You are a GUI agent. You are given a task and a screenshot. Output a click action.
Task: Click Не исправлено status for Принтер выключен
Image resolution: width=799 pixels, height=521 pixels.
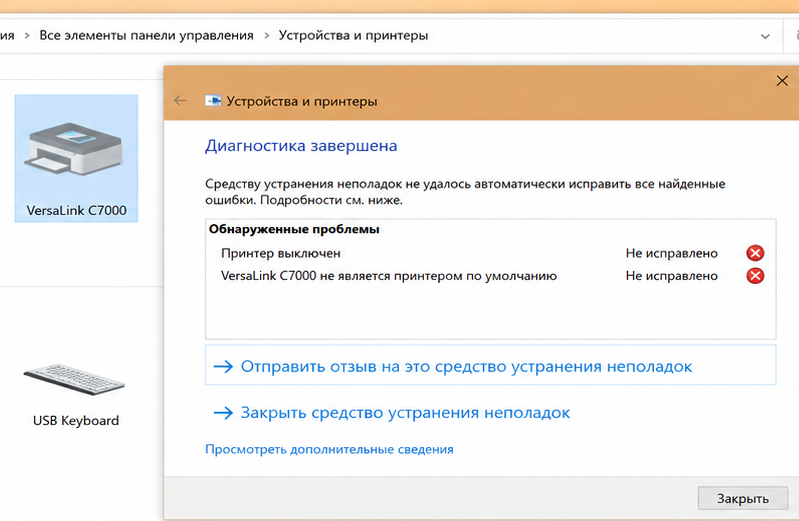point(672,253)
